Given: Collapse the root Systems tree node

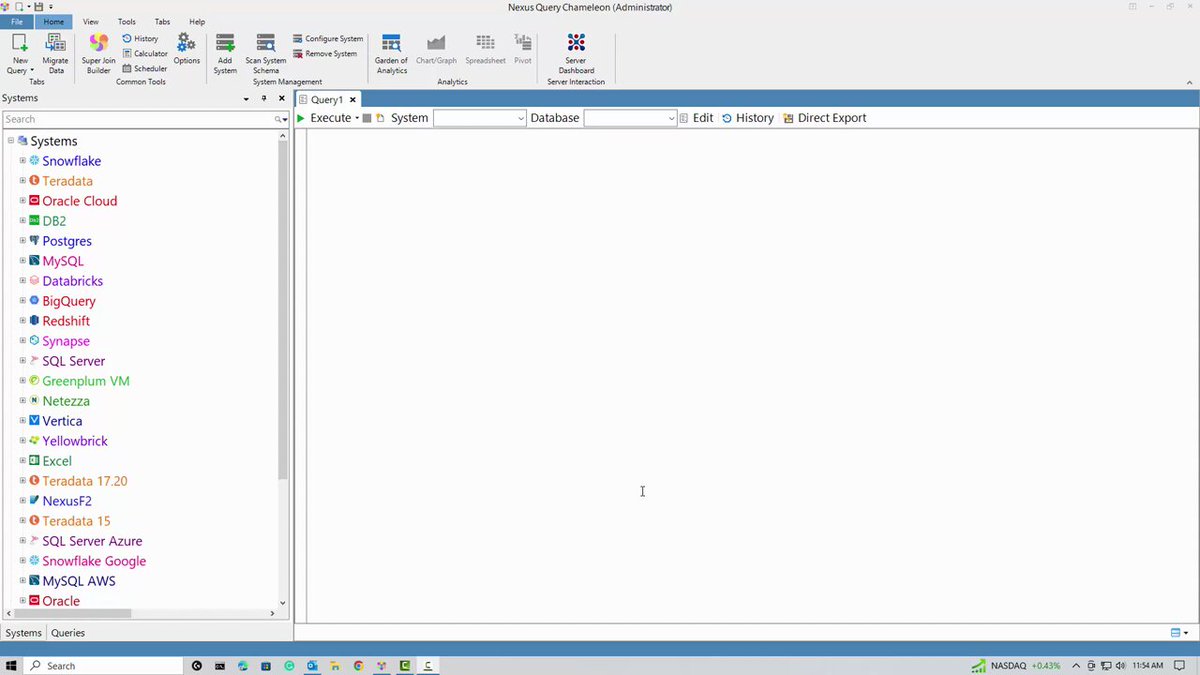Looking at the screenshot, I should 11,141.
